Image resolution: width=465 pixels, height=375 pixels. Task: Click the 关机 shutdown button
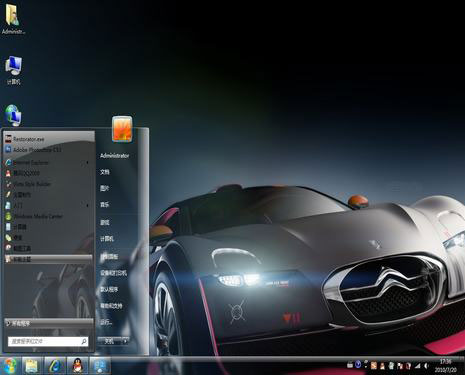click(109, 341)
